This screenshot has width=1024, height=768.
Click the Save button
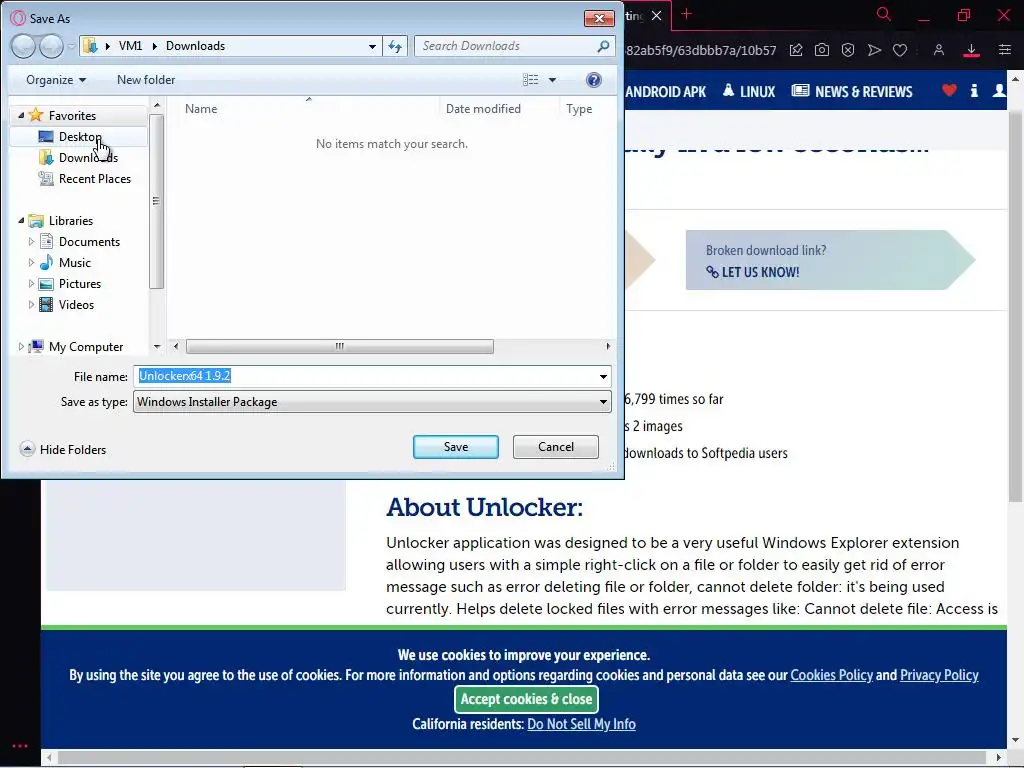456,447
